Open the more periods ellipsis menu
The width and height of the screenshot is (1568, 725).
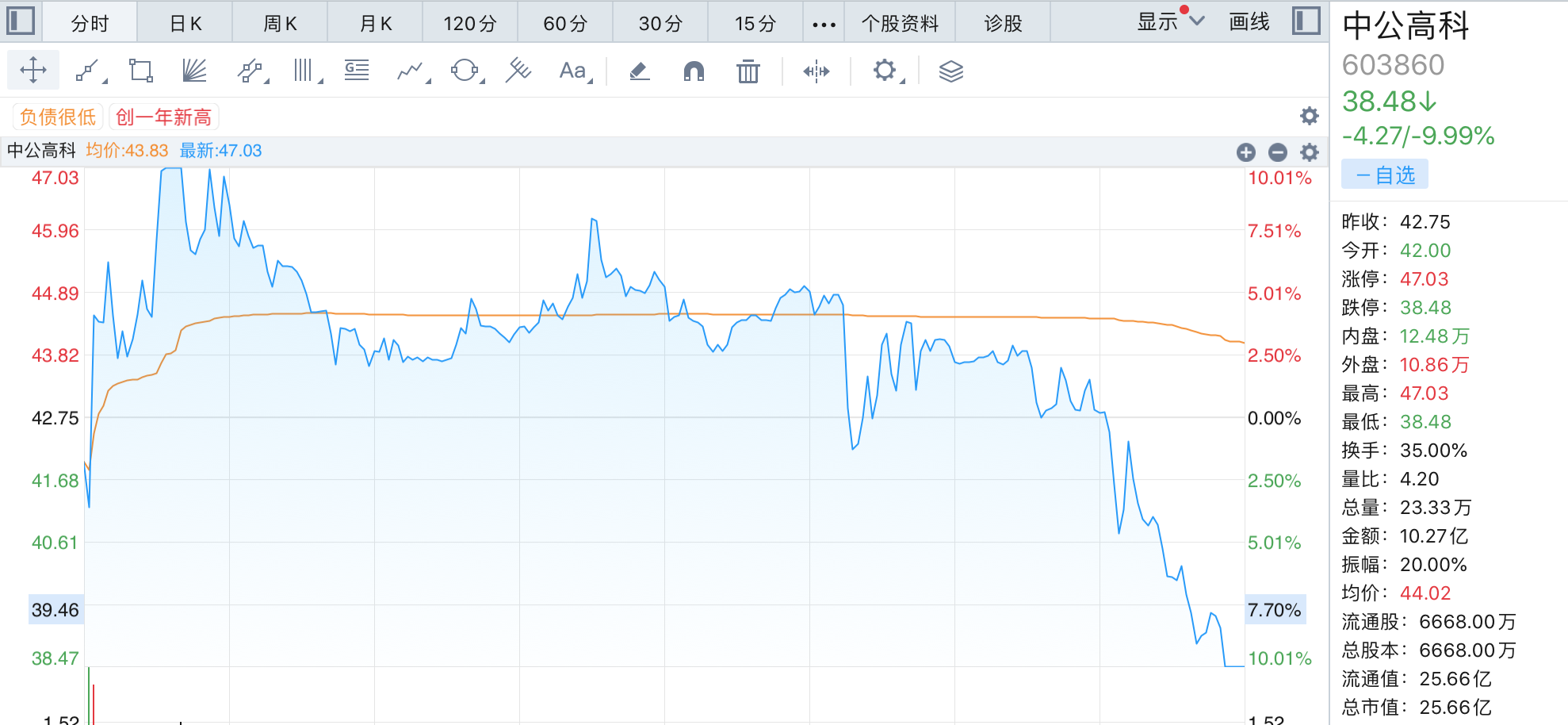[824, 24]
